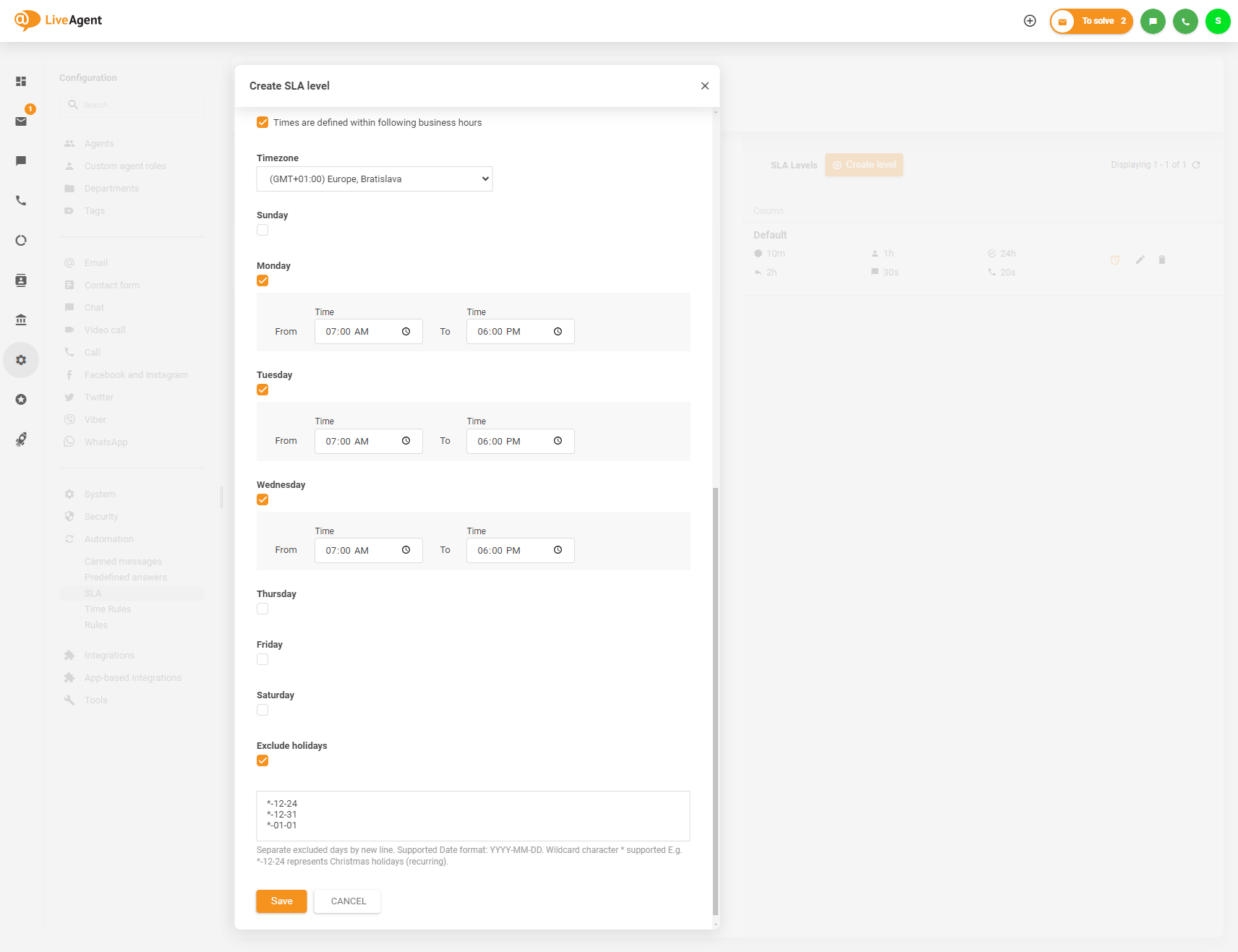Open the Calls section in the sidebar
This screenshot has height=952, width=1238.
point(21,200)
